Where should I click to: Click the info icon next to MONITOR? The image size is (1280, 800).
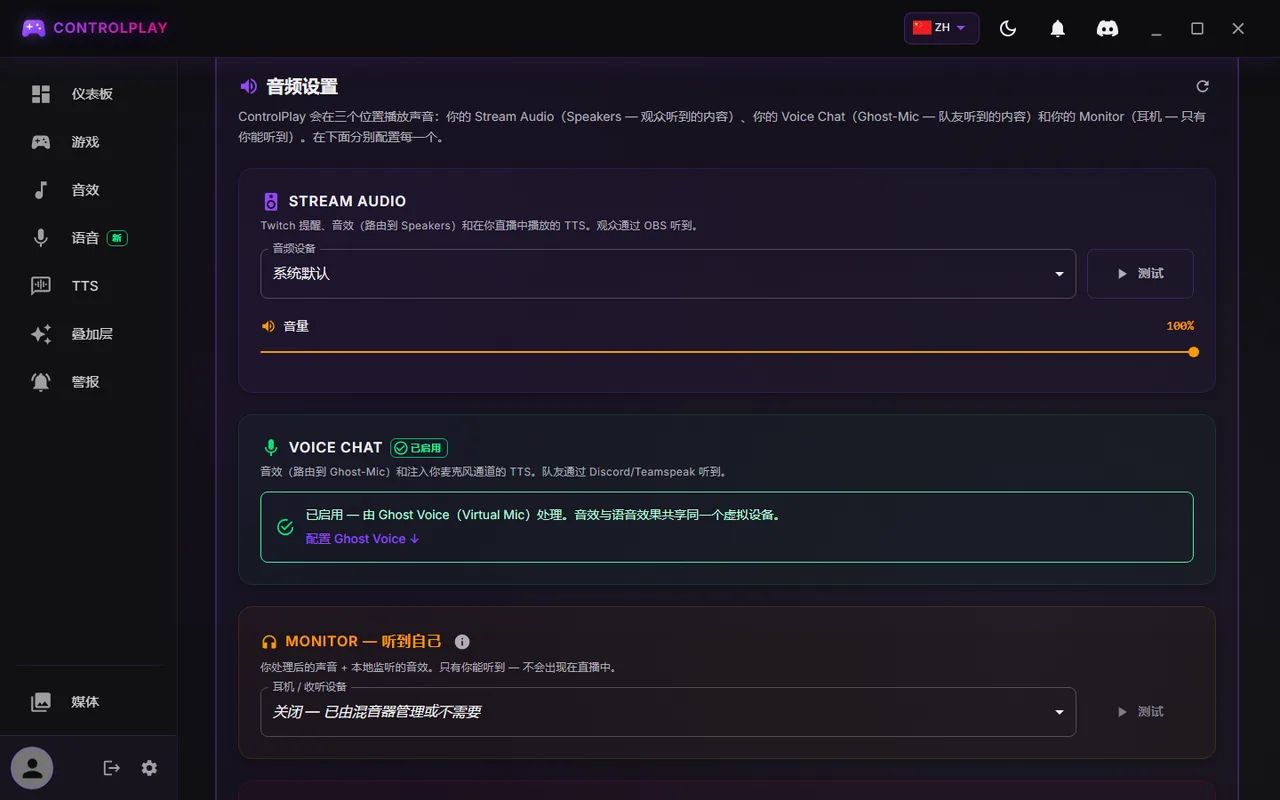tap(462, 642)
